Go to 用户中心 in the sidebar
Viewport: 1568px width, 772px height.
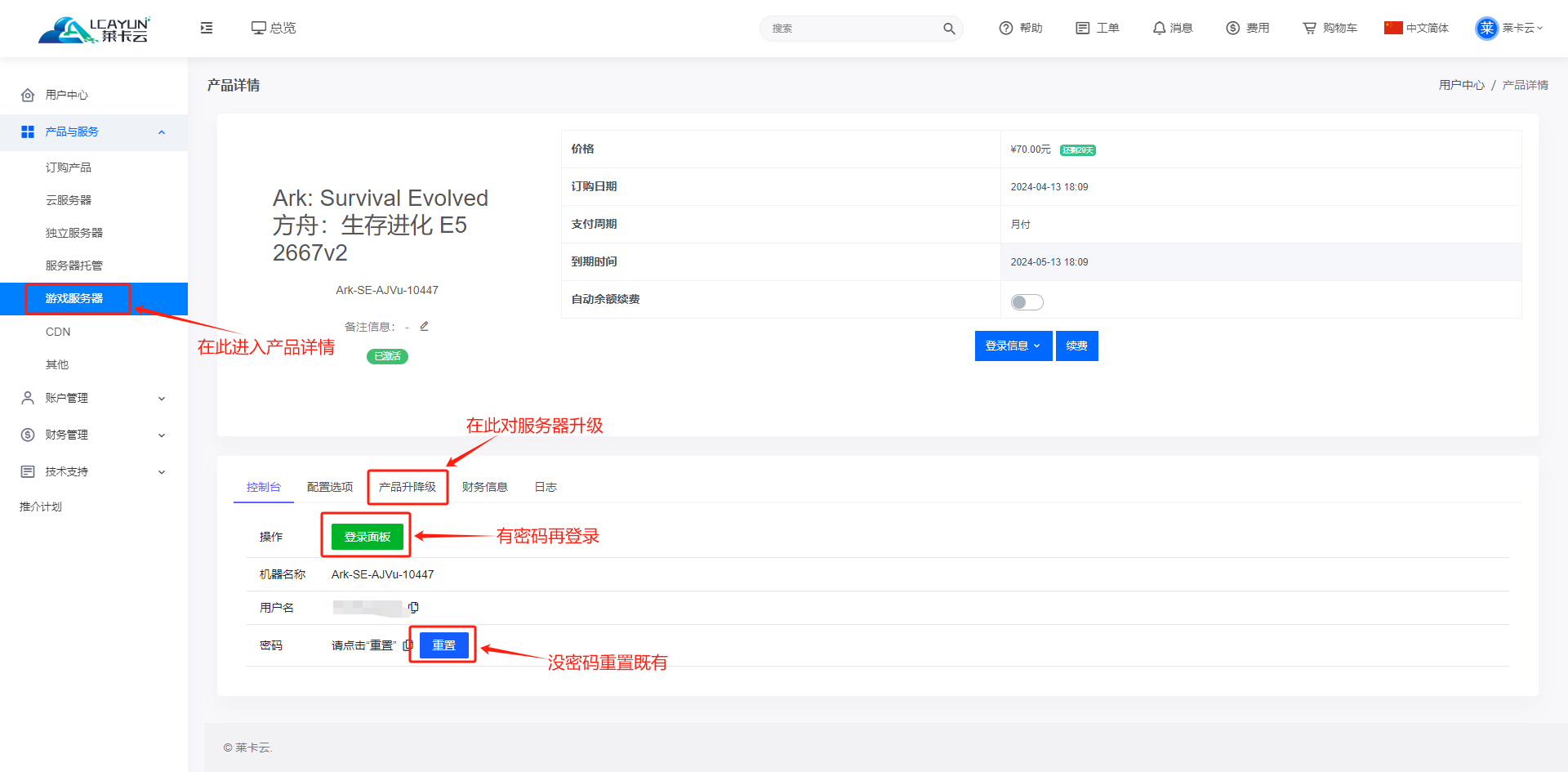click(x=67, y=95)
